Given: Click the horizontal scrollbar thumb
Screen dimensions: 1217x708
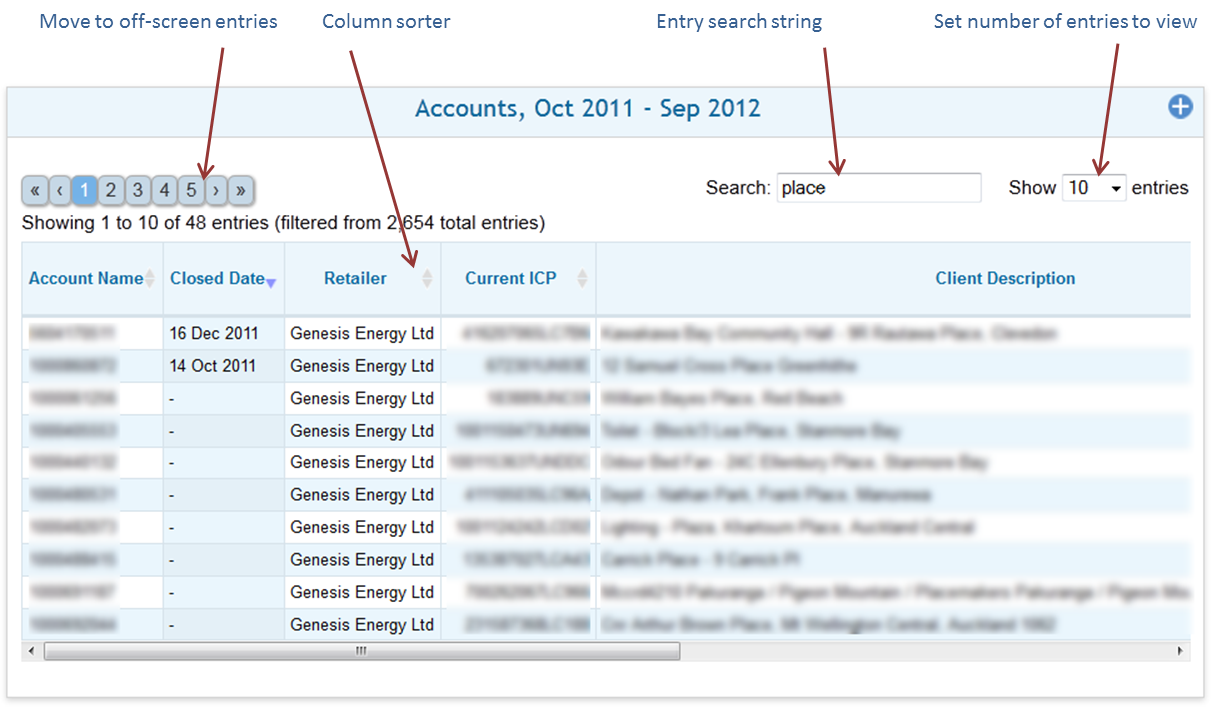Looking at the screenshot, I should (x=361, y=651).
